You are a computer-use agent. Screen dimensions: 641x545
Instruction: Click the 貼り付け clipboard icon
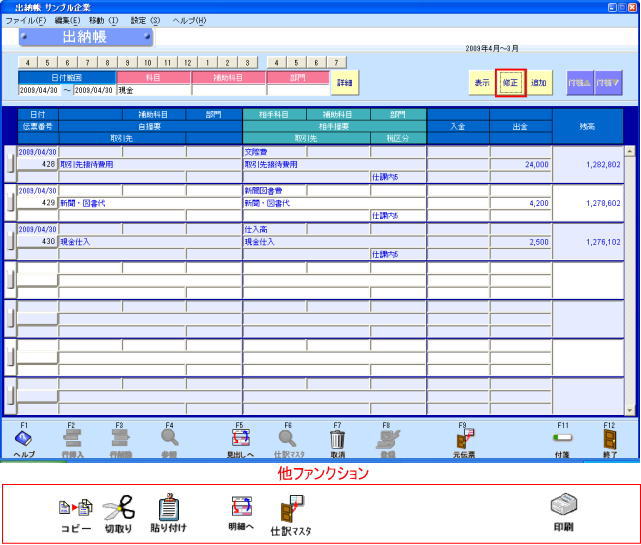[x=168, y=507]
